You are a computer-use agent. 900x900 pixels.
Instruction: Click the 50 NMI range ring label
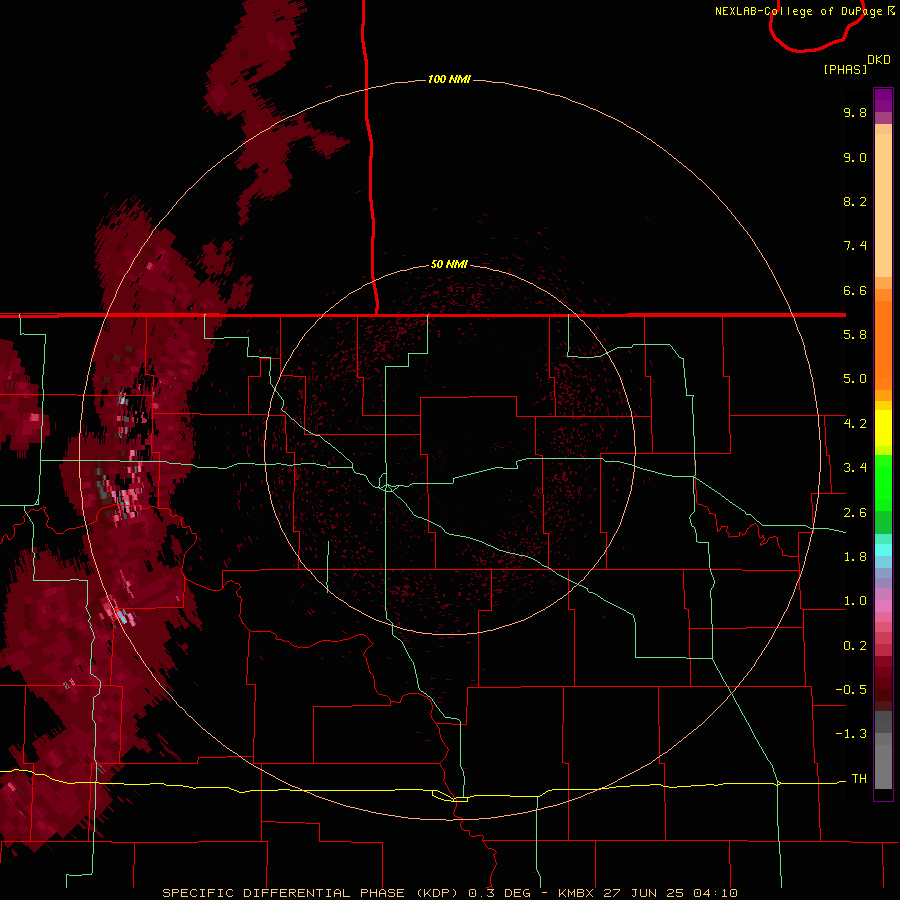click(x=449, y=264)
